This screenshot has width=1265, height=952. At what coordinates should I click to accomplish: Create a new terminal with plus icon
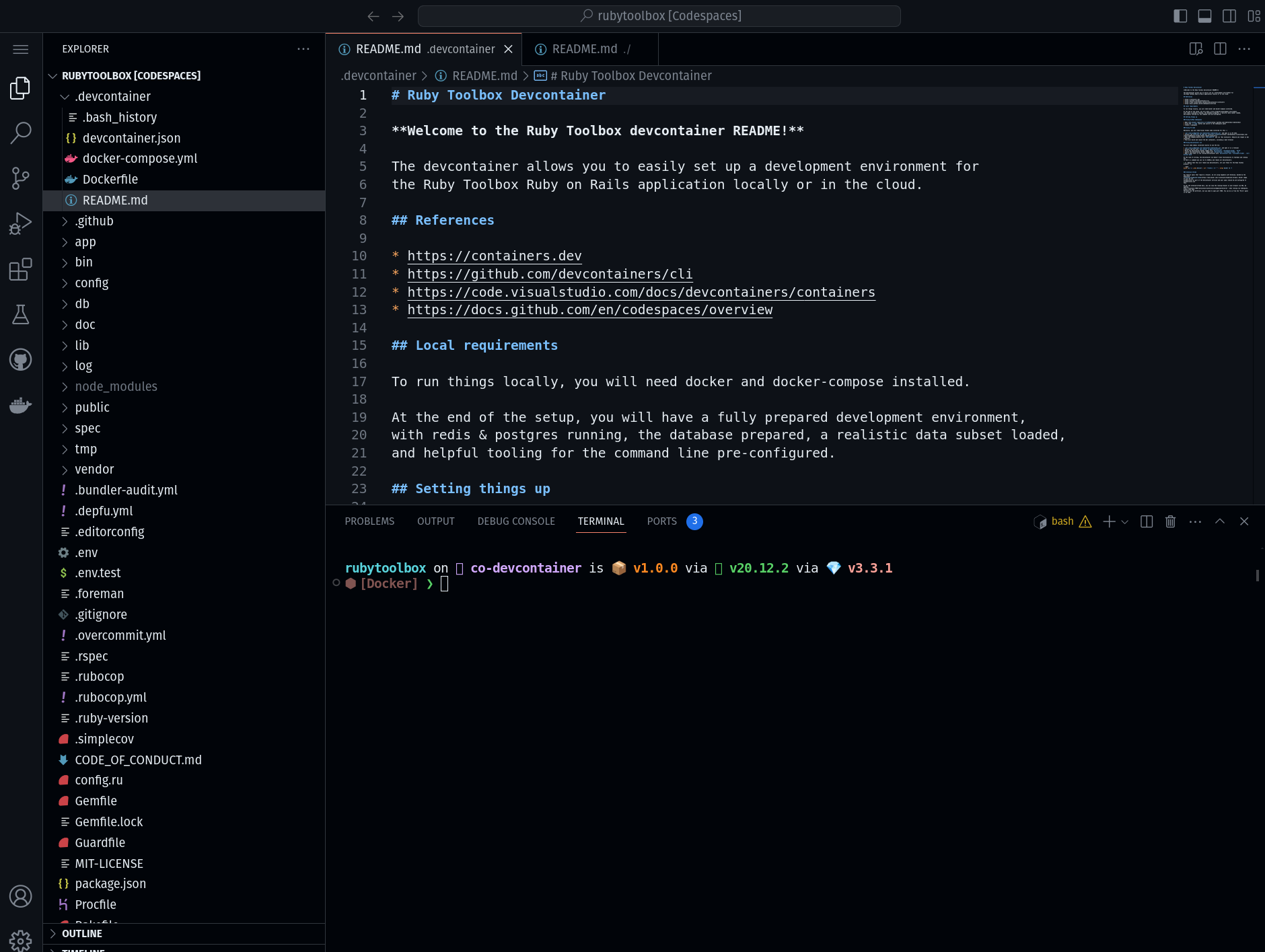[1109, 521]
